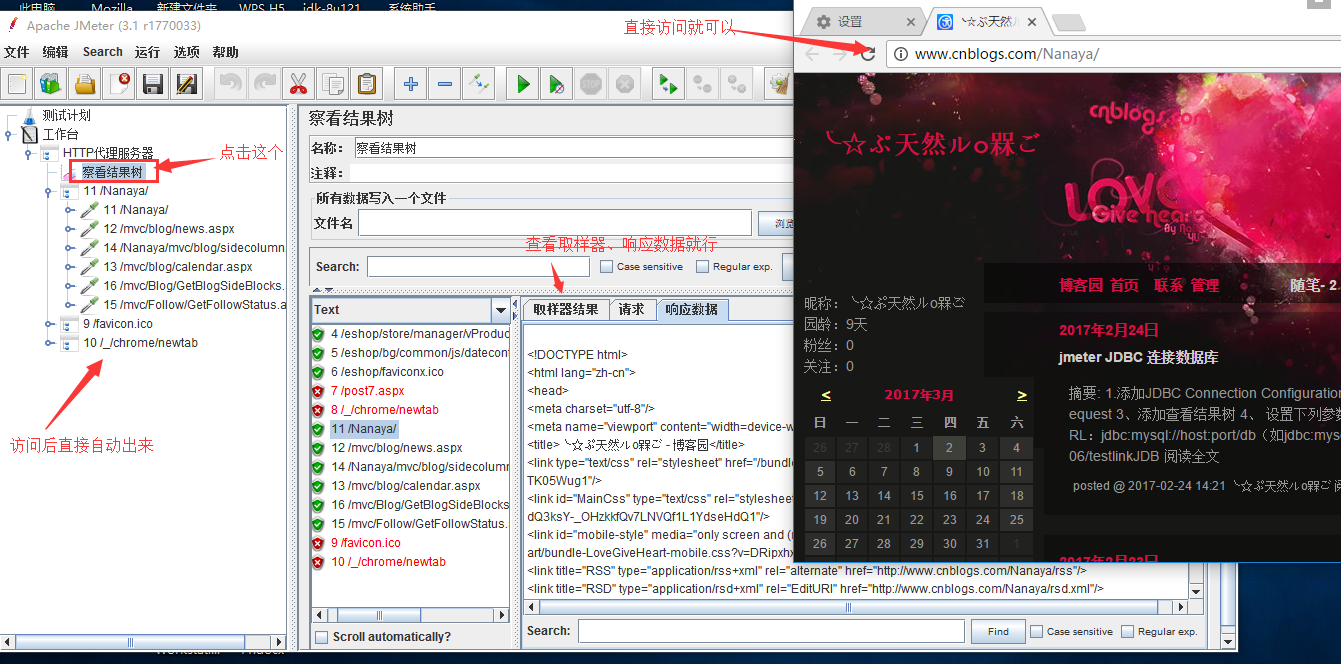Click Start no pauses icon

pos(556,84)
